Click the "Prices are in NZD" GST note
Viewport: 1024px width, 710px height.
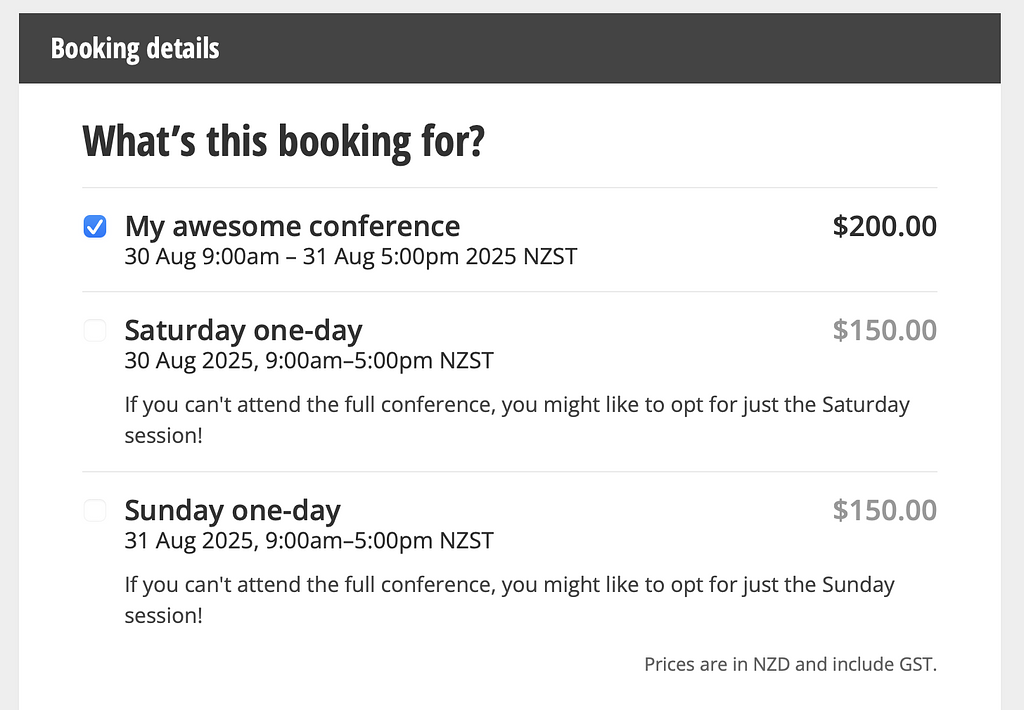790,664
